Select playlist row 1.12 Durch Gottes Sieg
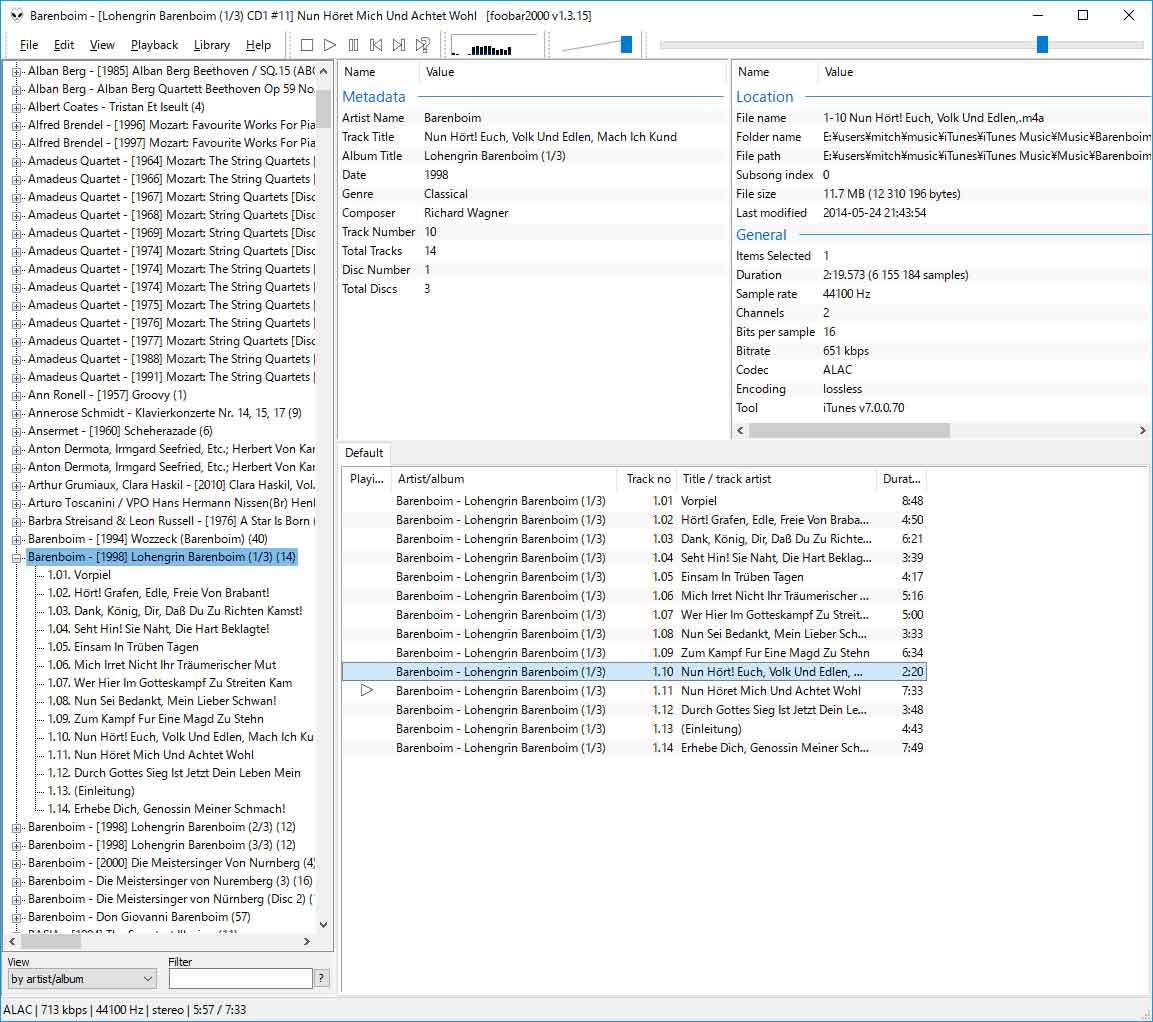This screenshot has width=1153, height=1022. coord(634,710)
